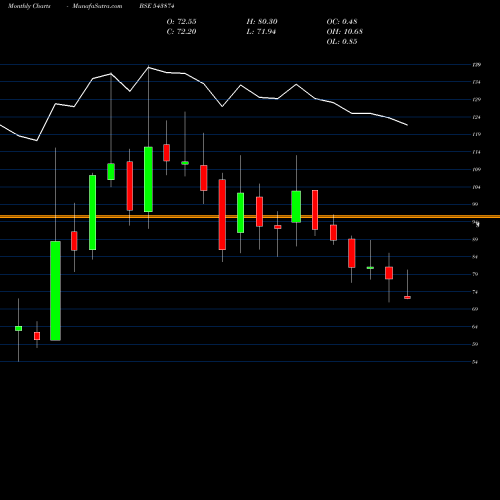The width and height of the screenshot is (500, 500).
Task: Click the 119 price axis label
Action: 476,135
